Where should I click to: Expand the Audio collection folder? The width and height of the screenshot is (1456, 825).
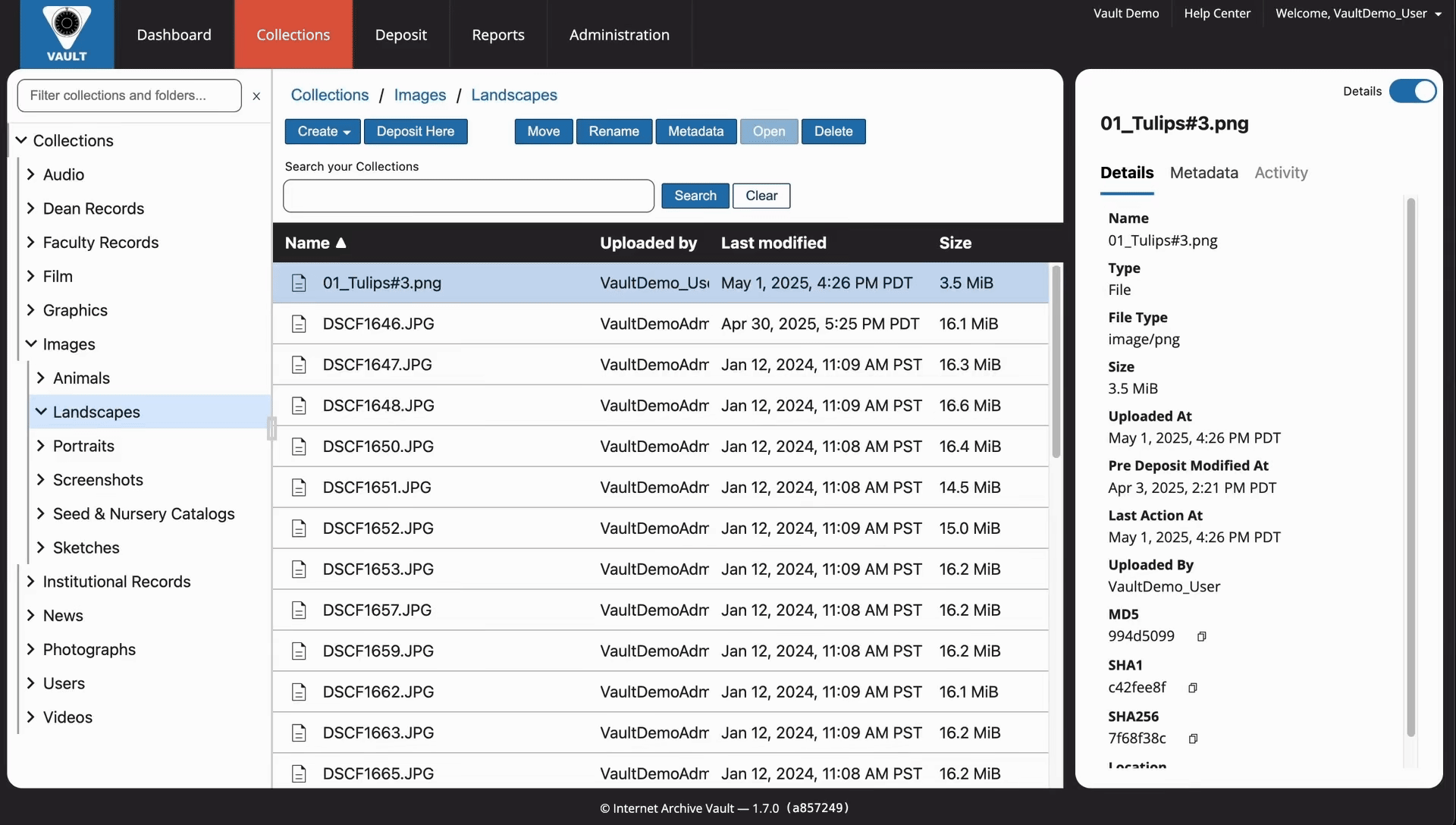click(30, 174)
